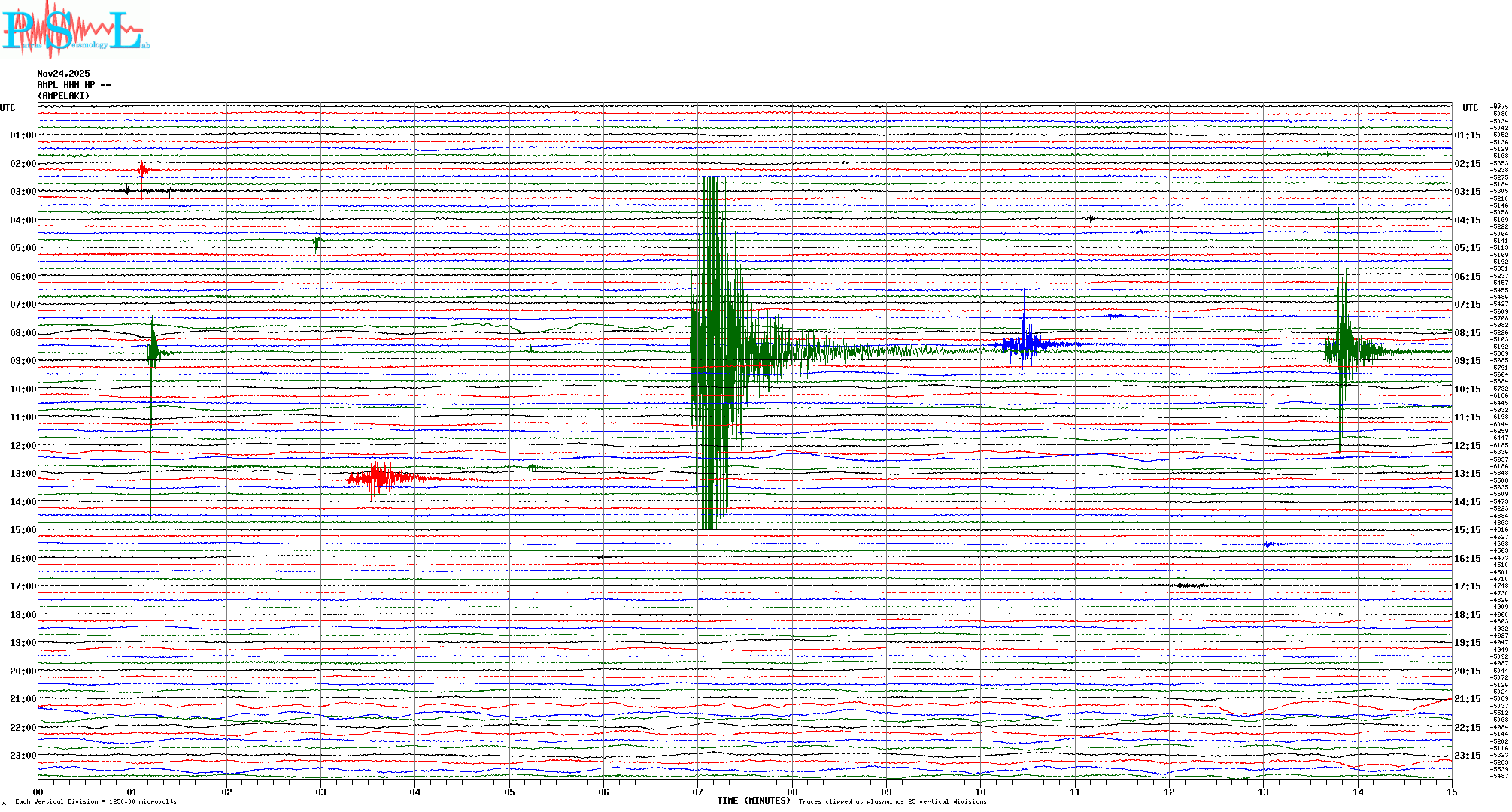Click the (AMPELAKI) station name
Image resolution: width=1512 pixels, height=812 pixels.
[63, 96]
